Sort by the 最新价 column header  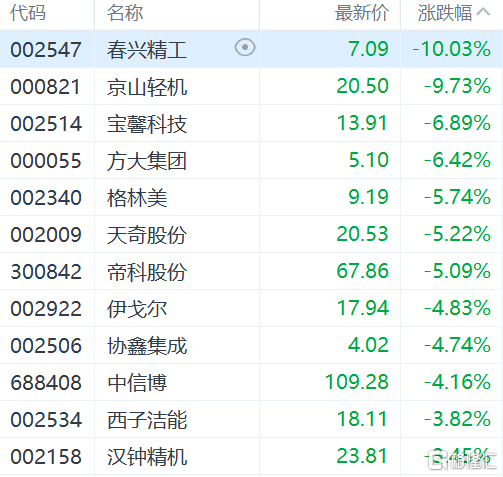click(362, 13)
